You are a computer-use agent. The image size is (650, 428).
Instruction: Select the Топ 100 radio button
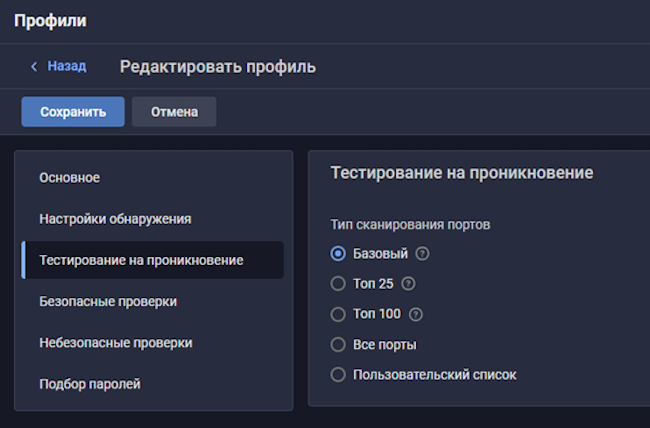pos(338,314)
